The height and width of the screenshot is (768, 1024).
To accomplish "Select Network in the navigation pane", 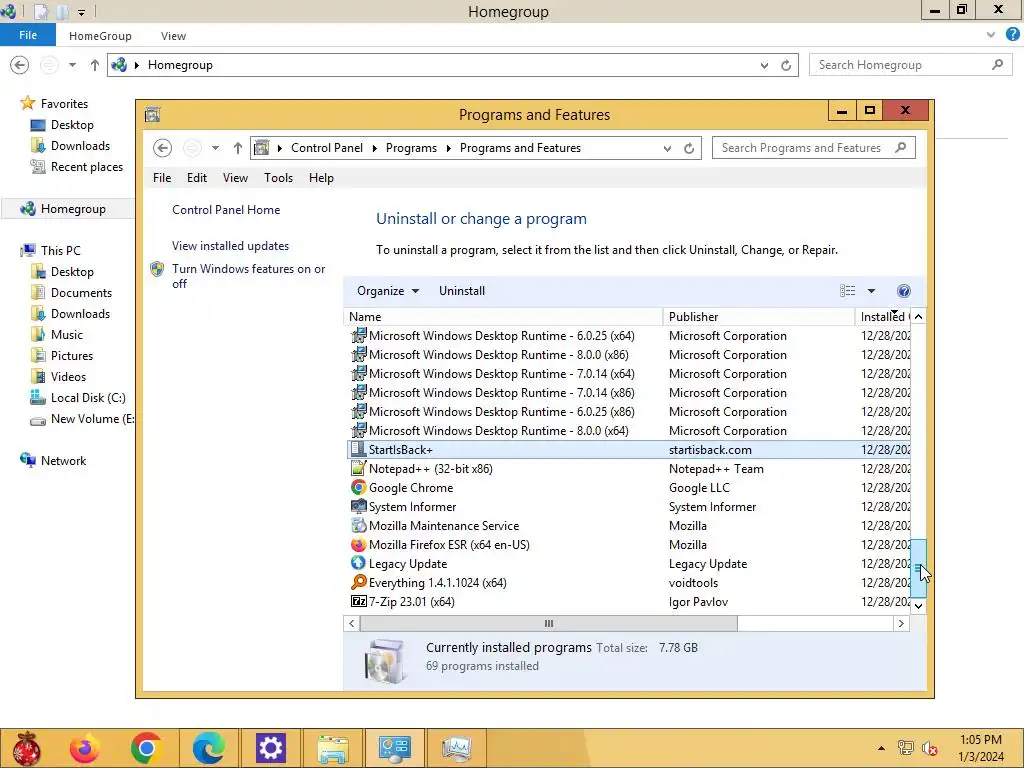I will click(x=63, y=460).
